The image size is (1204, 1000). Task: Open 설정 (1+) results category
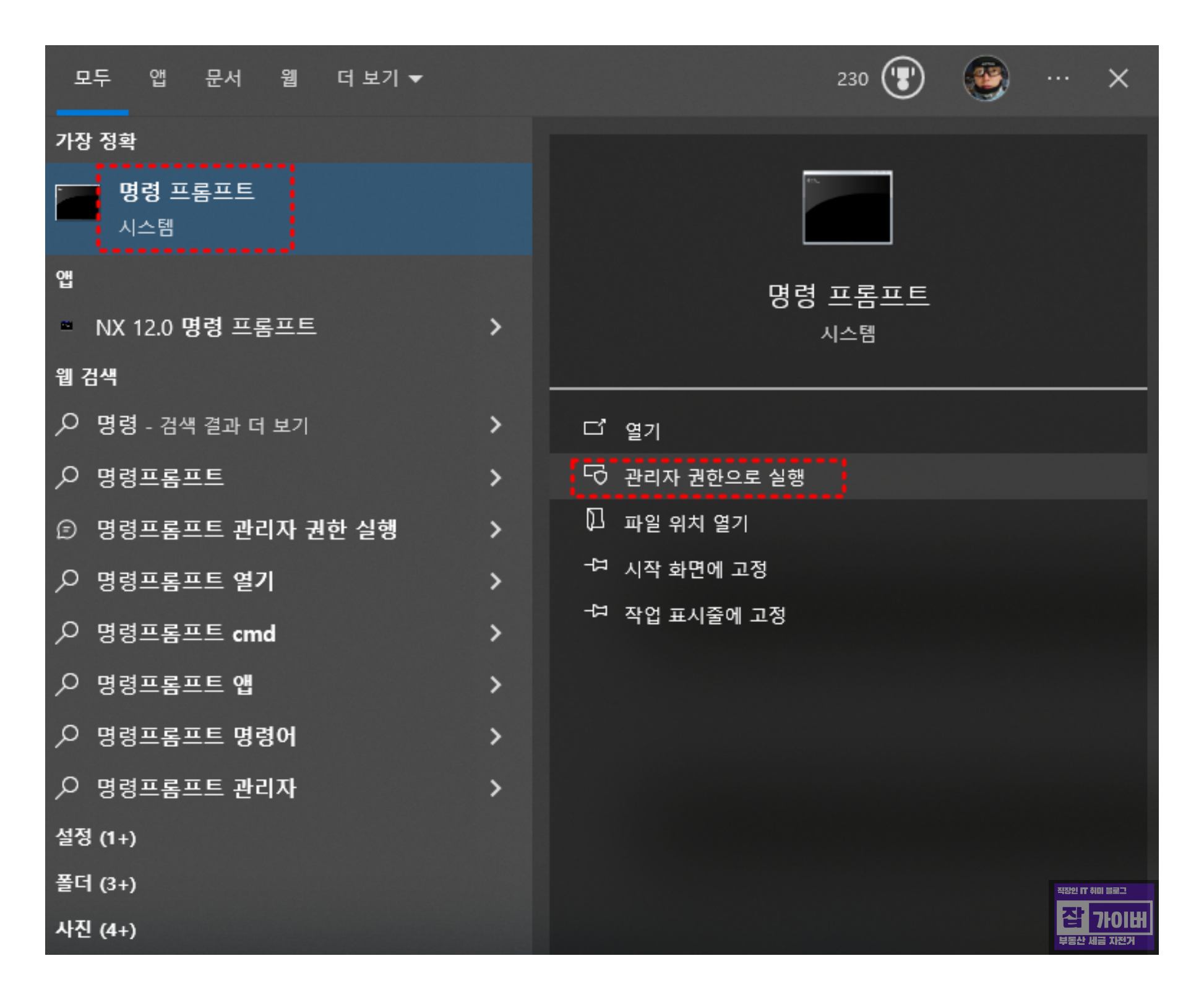pyautogui.click(x=96, y=837)
